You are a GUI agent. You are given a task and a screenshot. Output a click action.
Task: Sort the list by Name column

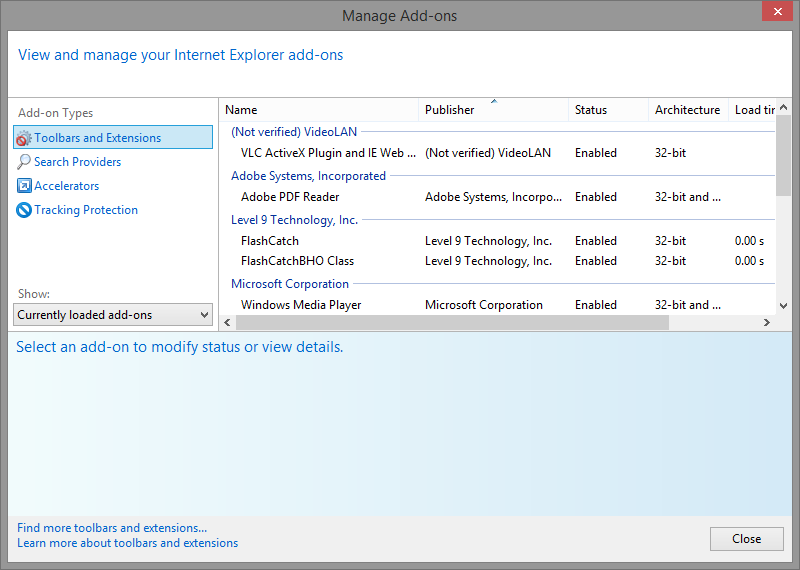coord(319,110)
